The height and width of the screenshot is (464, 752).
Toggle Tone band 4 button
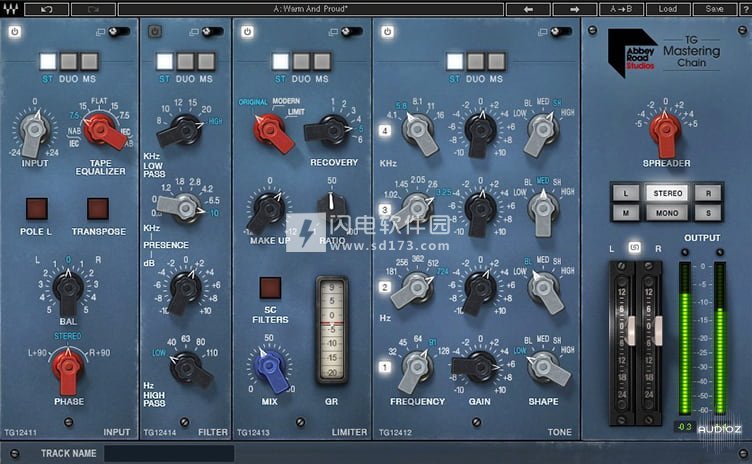coord(385,131)
